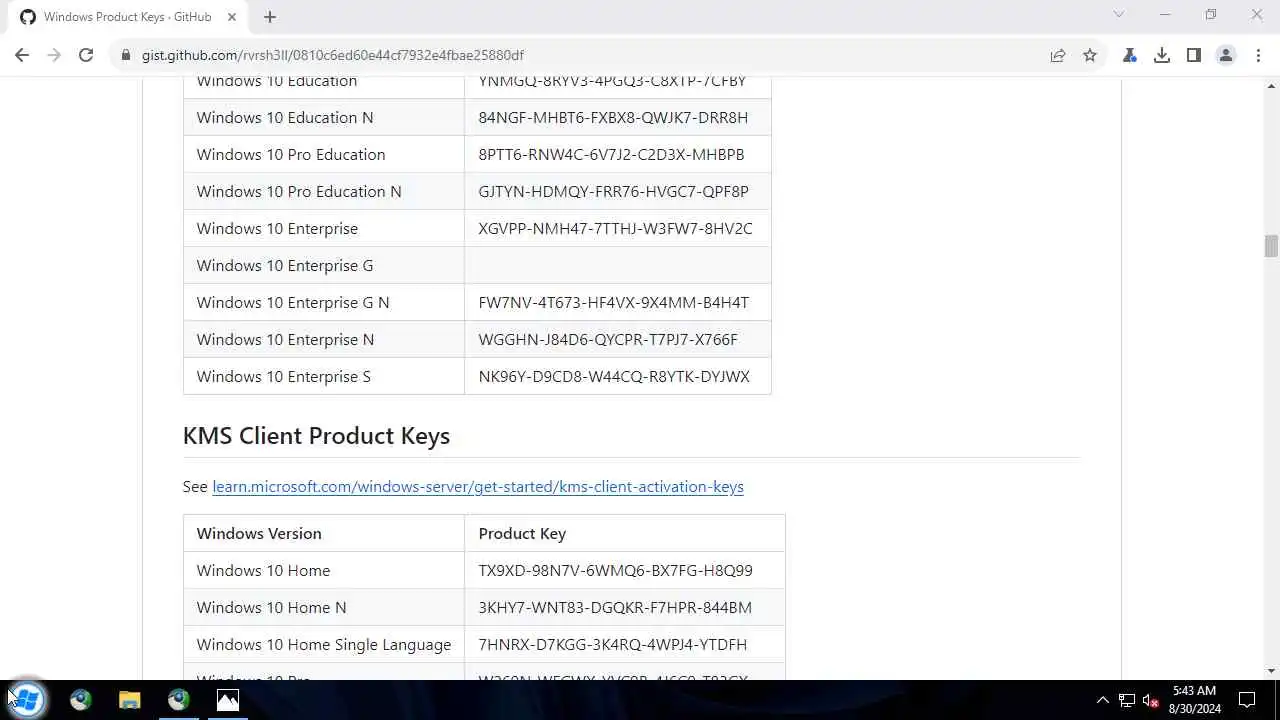The image size is (1280, 720).
Task: Select the Windows 10 Pro Education label
Action: coord(291,154)
